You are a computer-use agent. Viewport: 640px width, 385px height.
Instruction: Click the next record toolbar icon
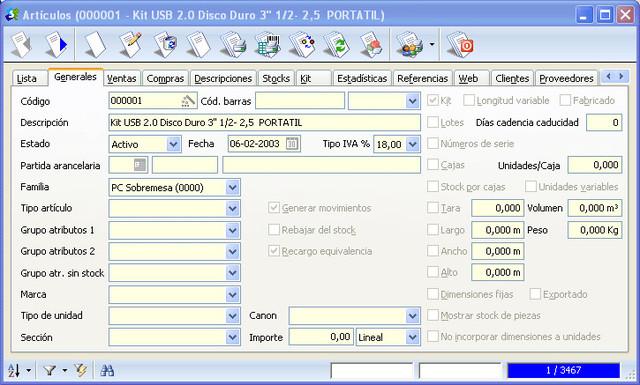click(56, 44)
